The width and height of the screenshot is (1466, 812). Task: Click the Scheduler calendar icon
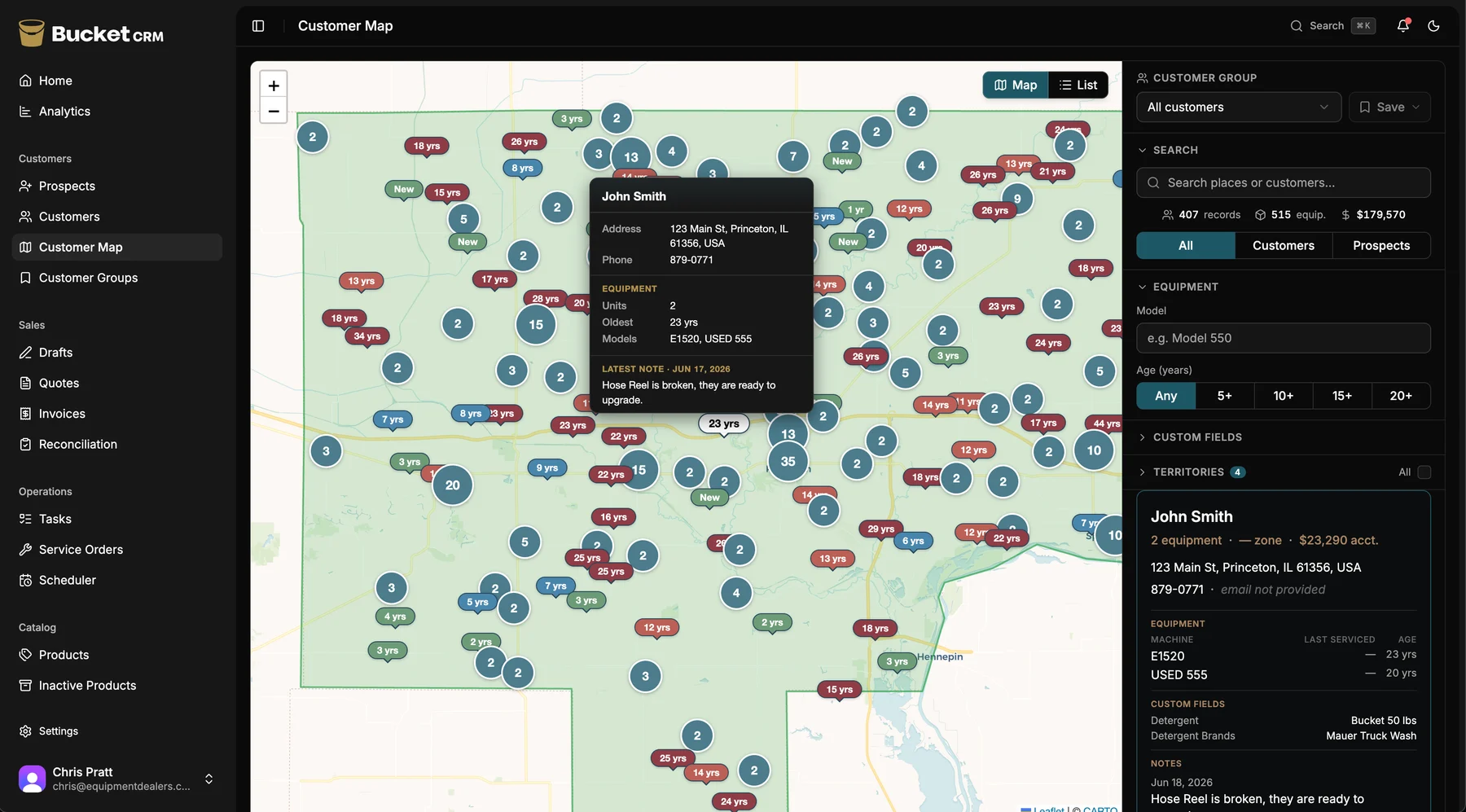pyautogui.click(x=25, y=580)
